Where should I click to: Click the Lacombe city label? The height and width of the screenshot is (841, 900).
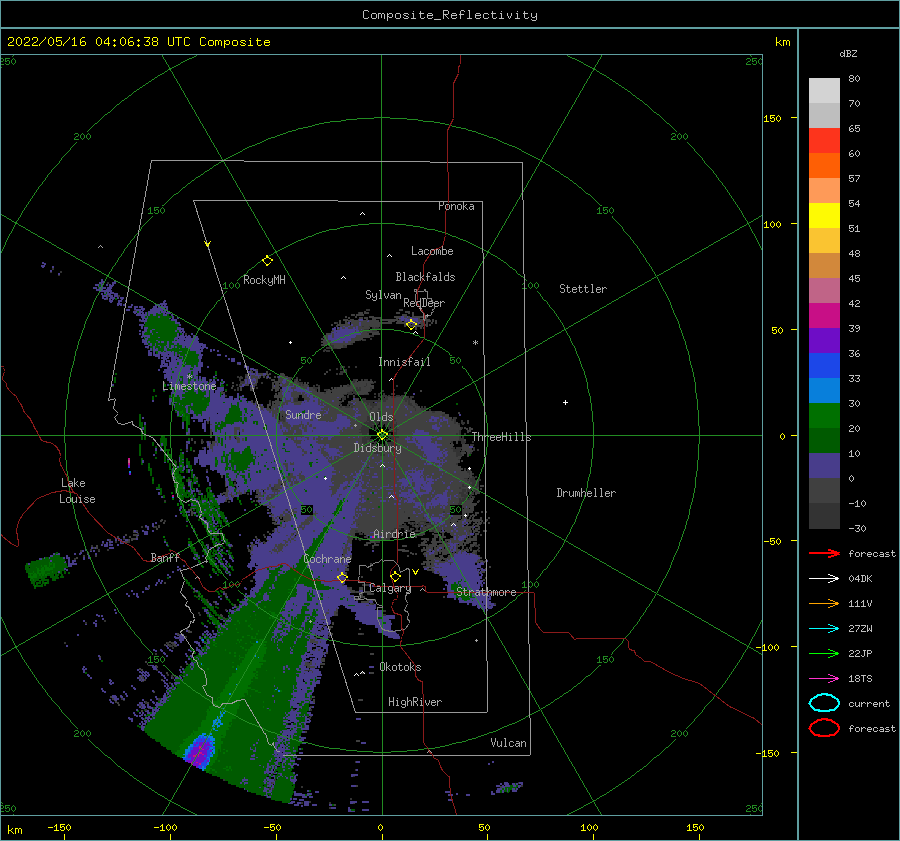pos(432,251)
